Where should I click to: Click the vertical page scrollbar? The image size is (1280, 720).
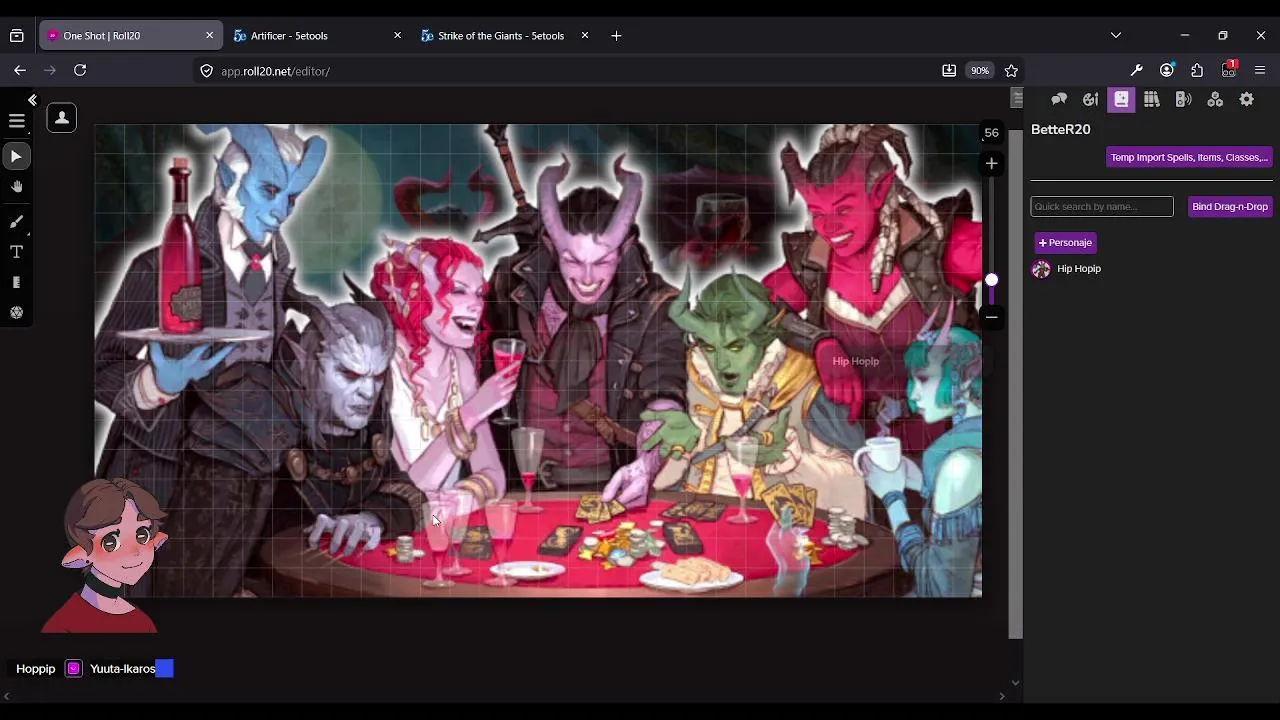[x=1015, y=384]
